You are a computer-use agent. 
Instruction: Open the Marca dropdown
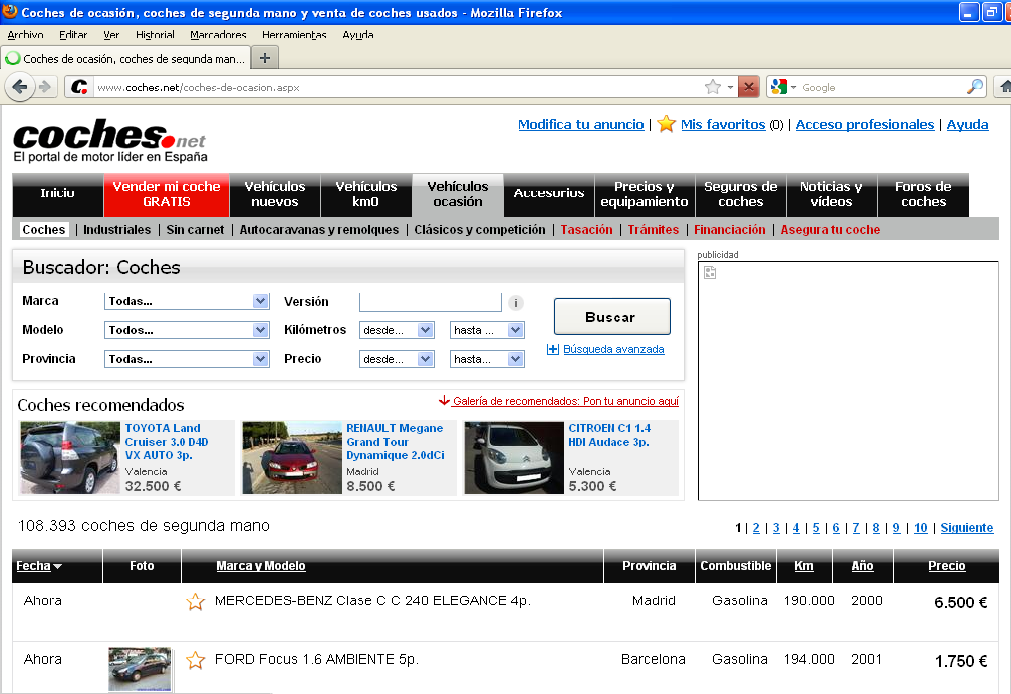coord(186,301)
